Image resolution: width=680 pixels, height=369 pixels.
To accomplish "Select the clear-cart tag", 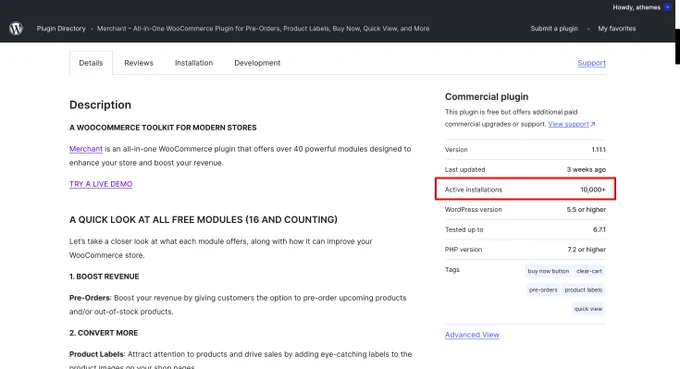I will [589, 271].
